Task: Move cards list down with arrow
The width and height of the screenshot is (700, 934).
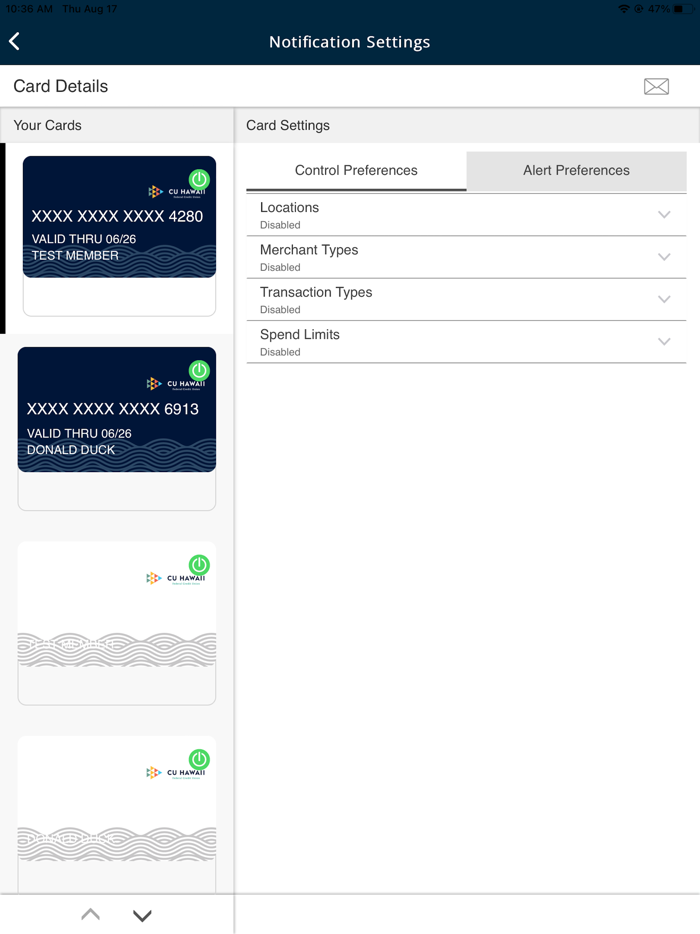Action: pos(142,915)
